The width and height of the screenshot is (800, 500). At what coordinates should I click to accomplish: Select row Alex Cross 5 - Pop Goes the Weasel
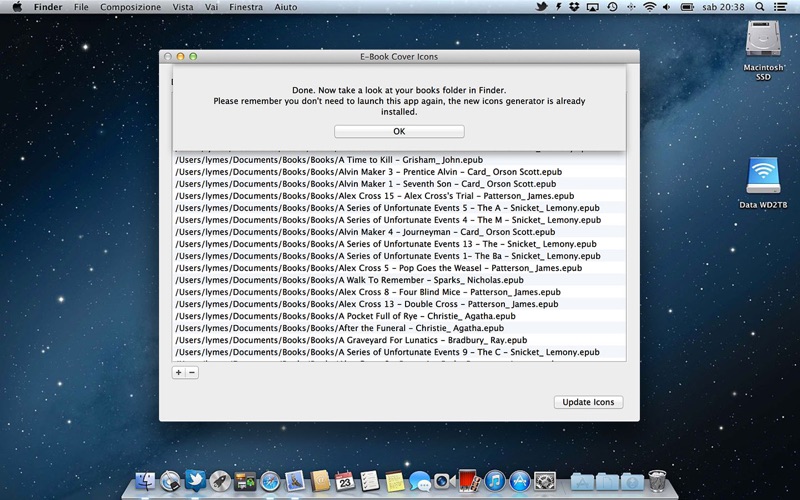[x=399, y=268]
